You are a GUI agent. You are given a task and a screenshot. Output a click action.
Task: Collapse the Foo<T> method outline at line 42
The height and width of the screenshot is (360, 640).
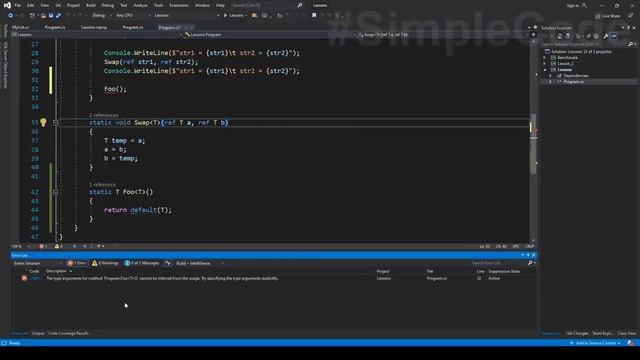[x=56, y=192]
